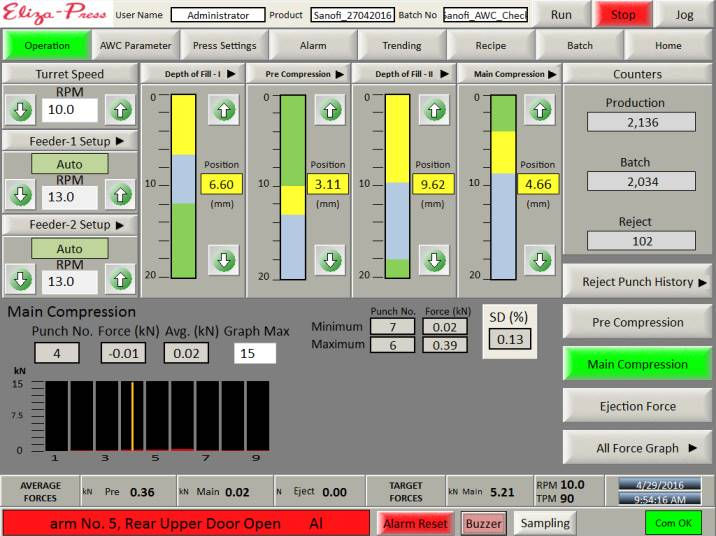Toggle Feeder-2 Auto mode
The image size is (716, 536).
(69, 248)
